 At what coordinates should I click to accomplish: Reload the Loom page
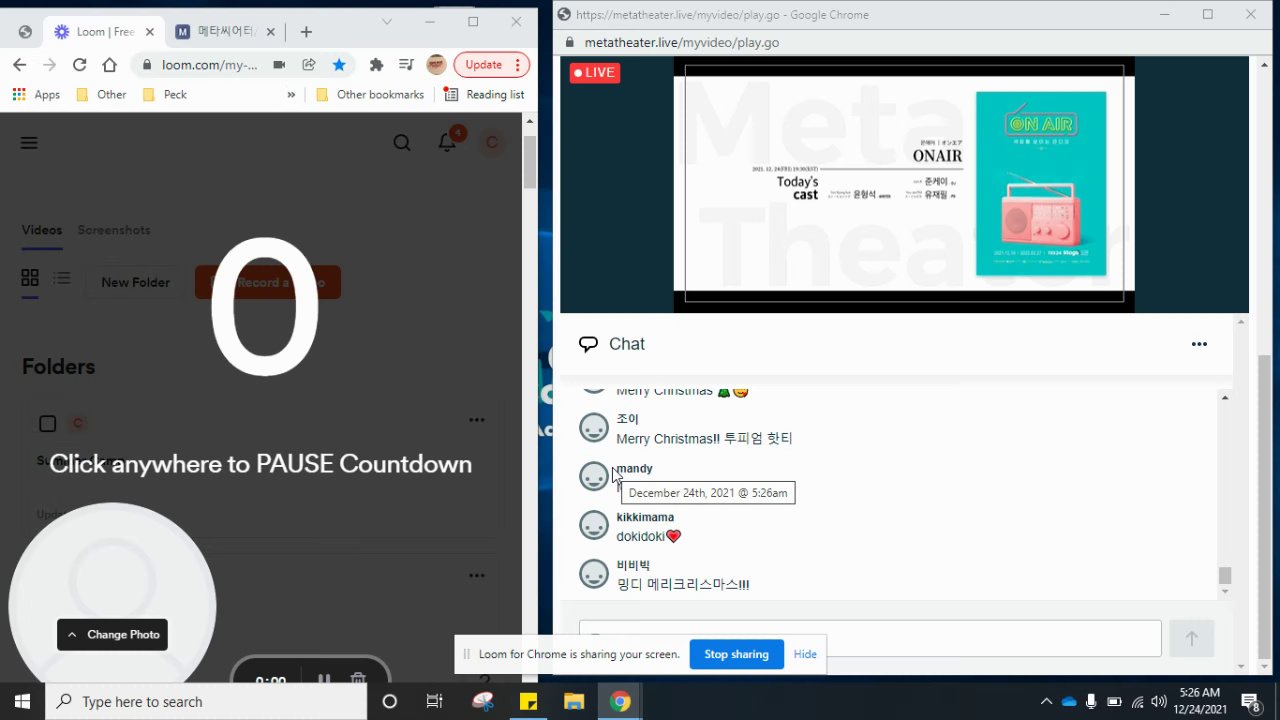pyautogui.click(x=80, y=65)
